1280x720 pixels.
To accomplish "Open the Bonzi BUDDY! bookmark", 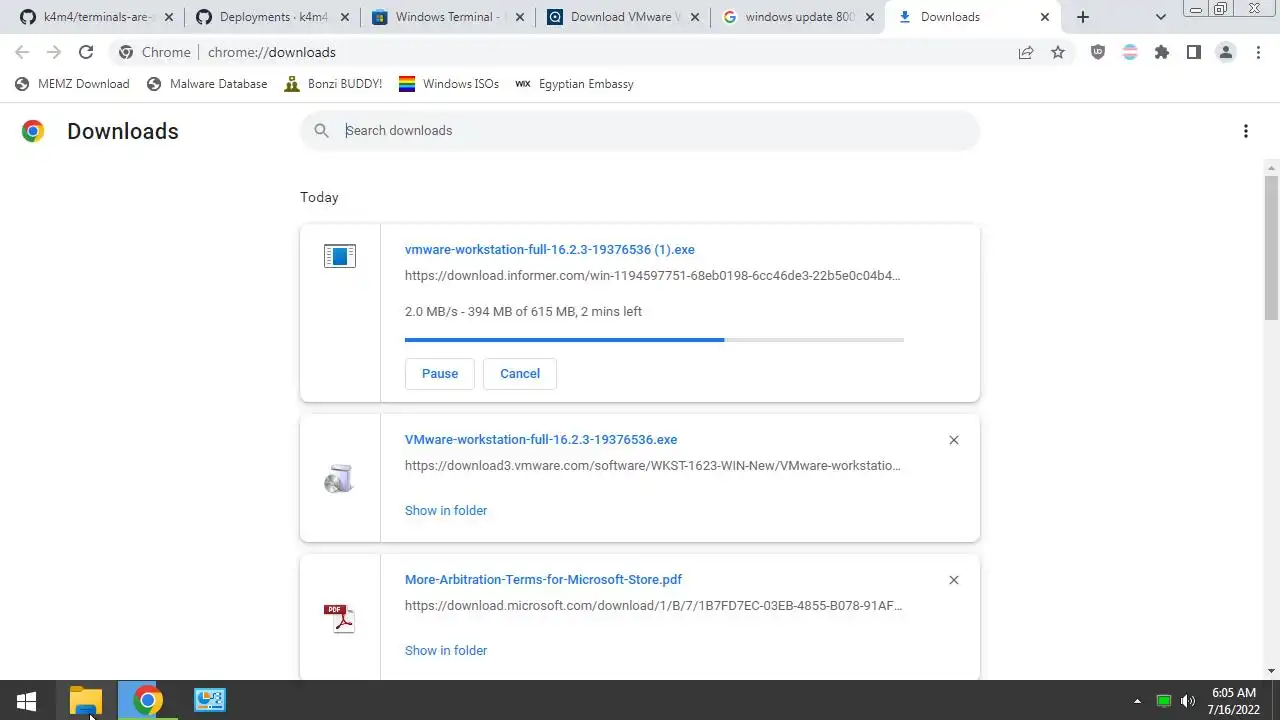I will coord(333,84).
